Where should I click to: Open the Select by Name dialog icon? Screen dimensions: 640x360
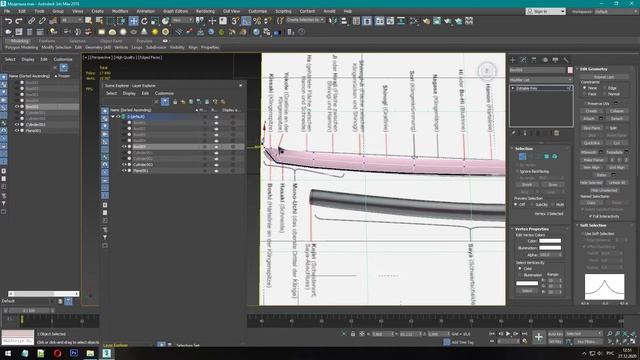point(99,21)
